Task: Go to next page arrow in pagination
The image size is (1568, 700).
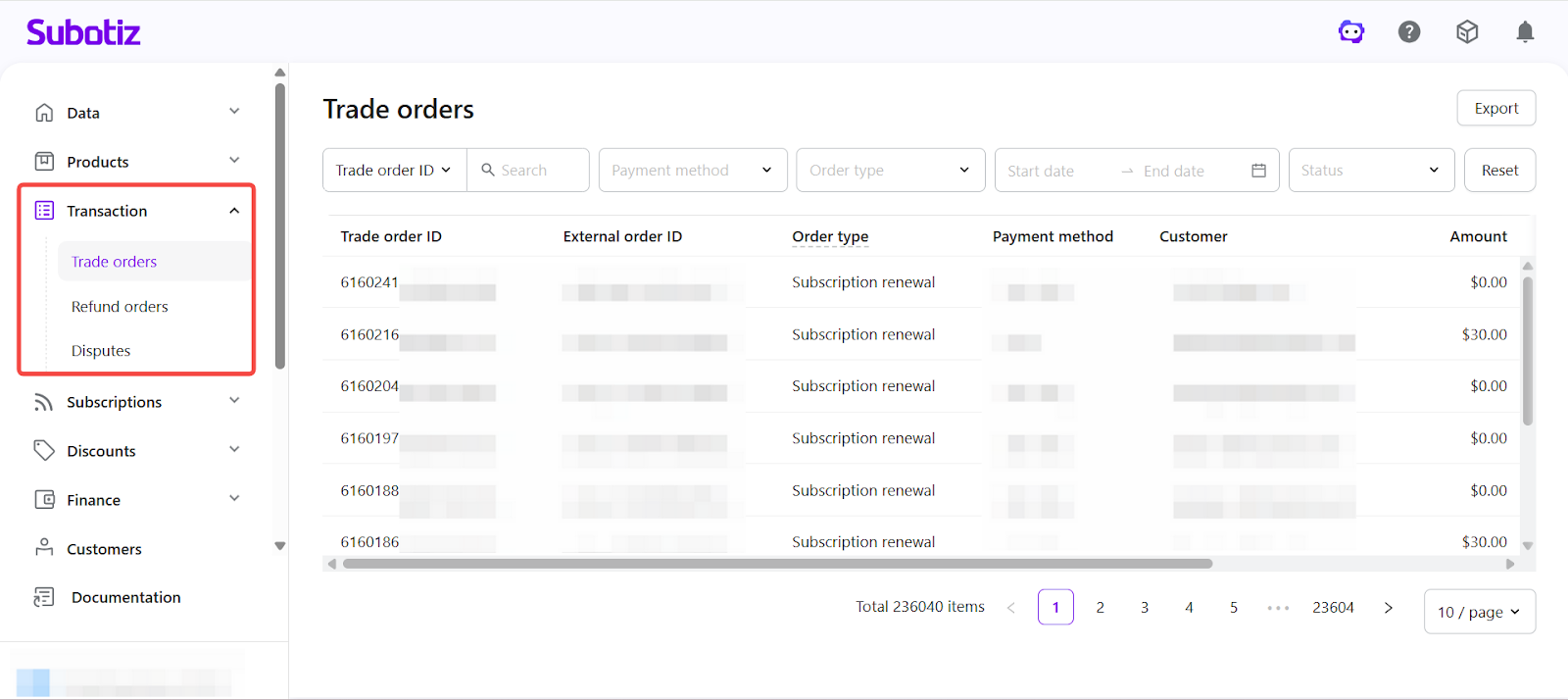Action: pos(1388,608)
